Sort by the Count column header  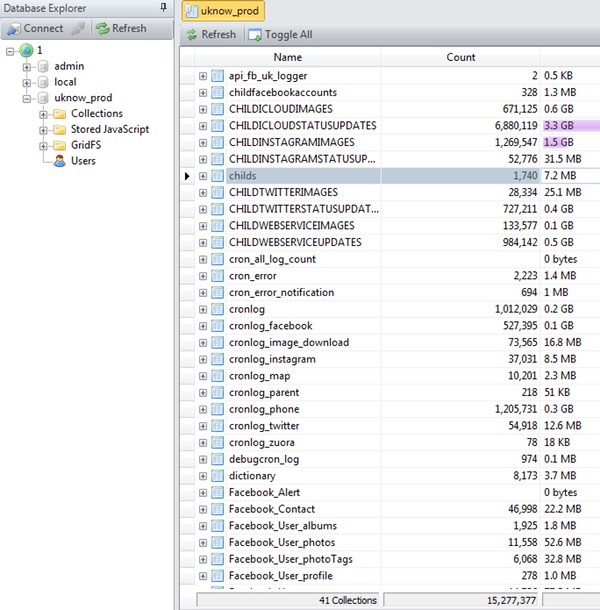click(x=461, y=57)
